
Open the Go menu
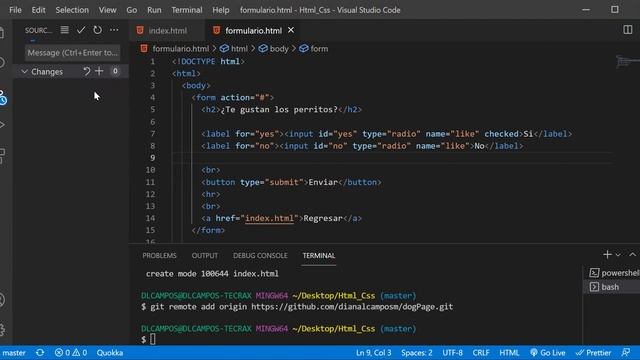click(131, 10)
